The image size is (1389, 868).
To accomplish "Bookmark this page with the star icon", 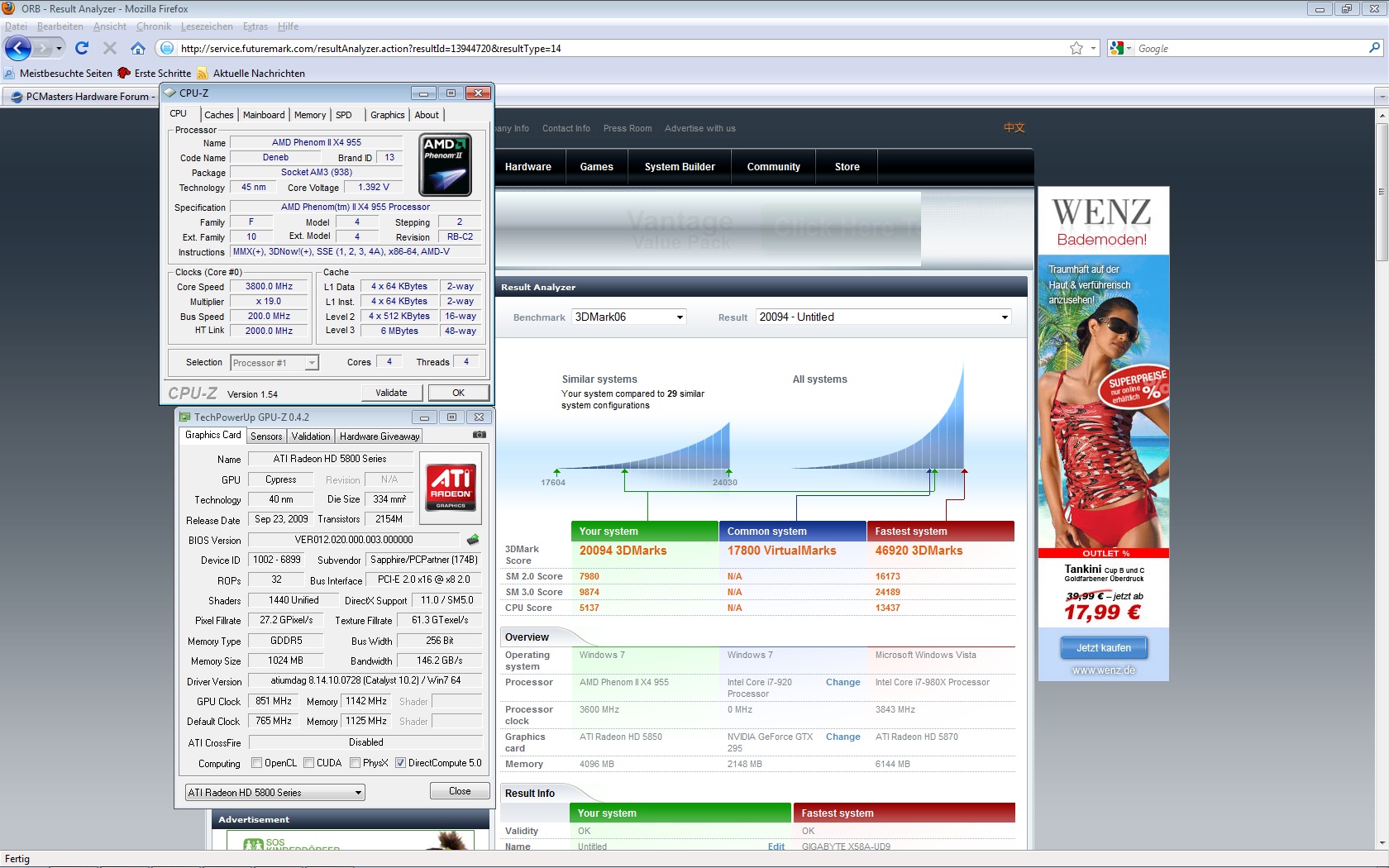I will coord(1076,48).
